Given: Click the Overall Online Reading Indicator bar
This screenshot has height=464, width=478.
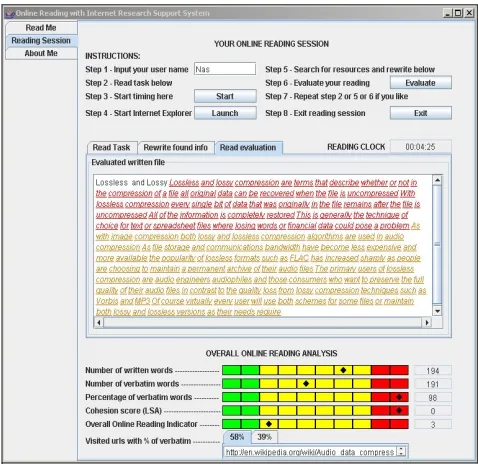Looking at the screenshot, I should (x=315, y=424).
